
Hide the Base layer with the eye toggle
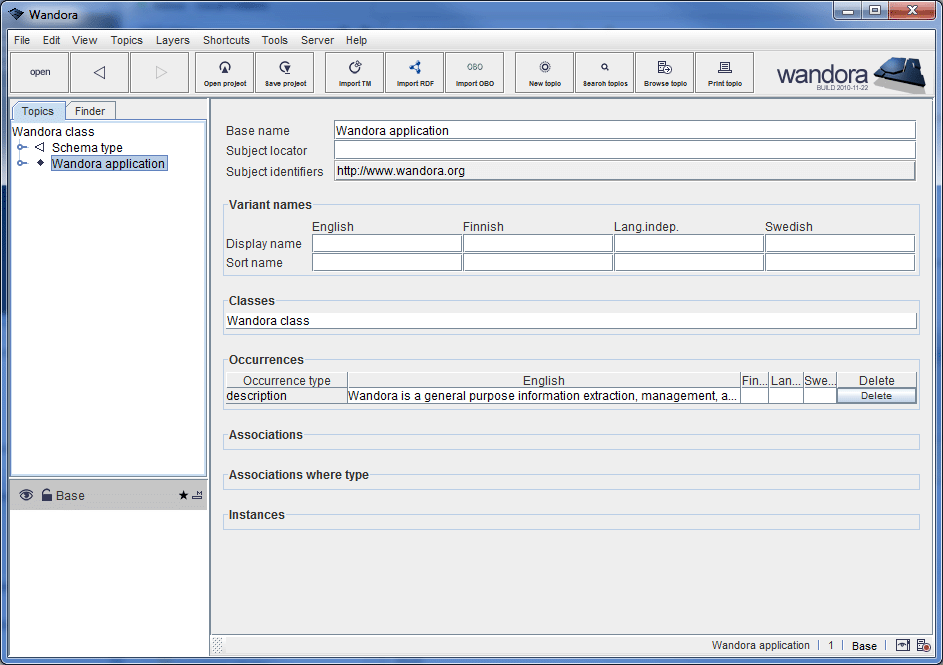[26, 494]
